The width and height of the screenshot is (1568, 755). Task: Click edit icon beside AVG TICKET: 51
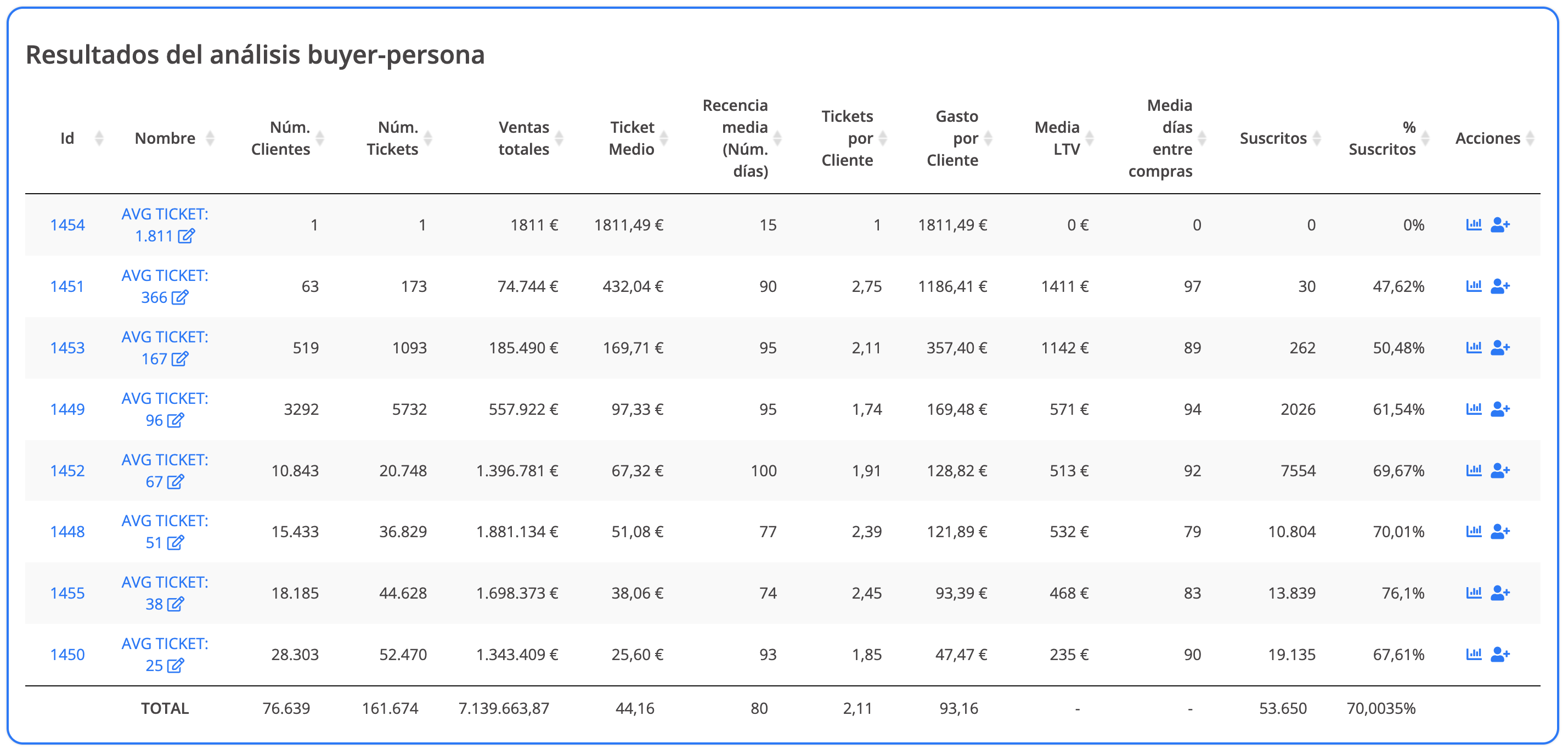[x=176, y=543]
